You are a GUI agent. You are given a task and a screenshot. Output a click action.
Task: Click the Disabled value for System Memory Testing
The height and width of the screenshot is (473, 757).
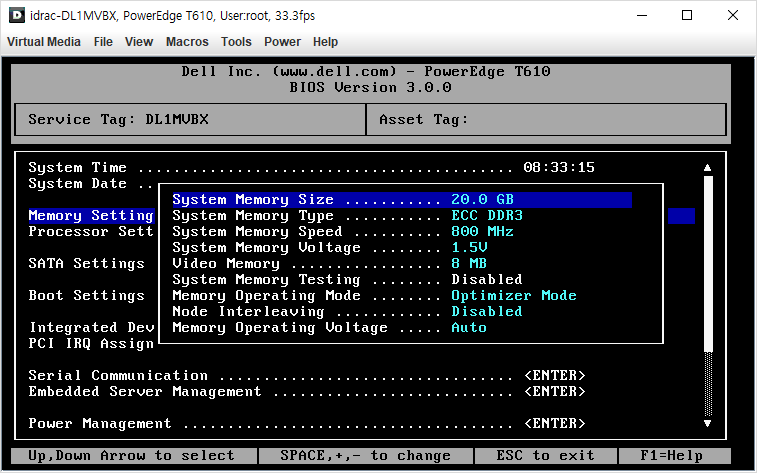[487, 279]
